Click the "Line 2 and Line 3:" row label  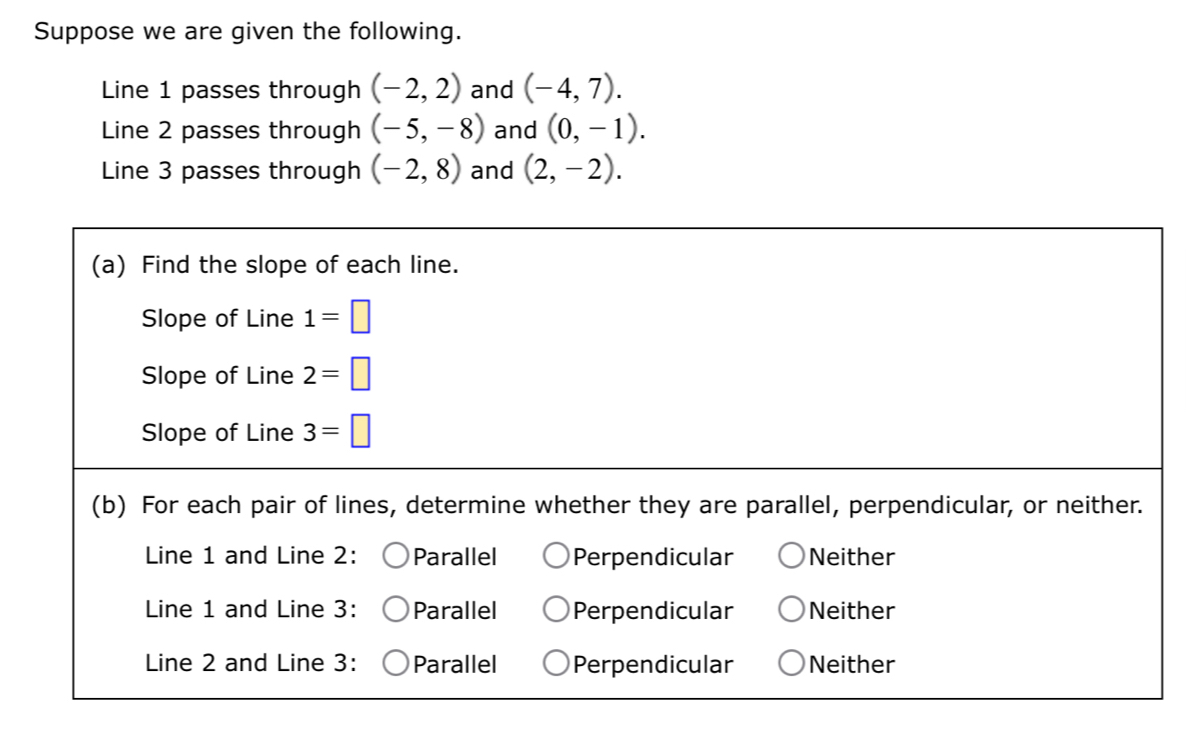(251, 663)
